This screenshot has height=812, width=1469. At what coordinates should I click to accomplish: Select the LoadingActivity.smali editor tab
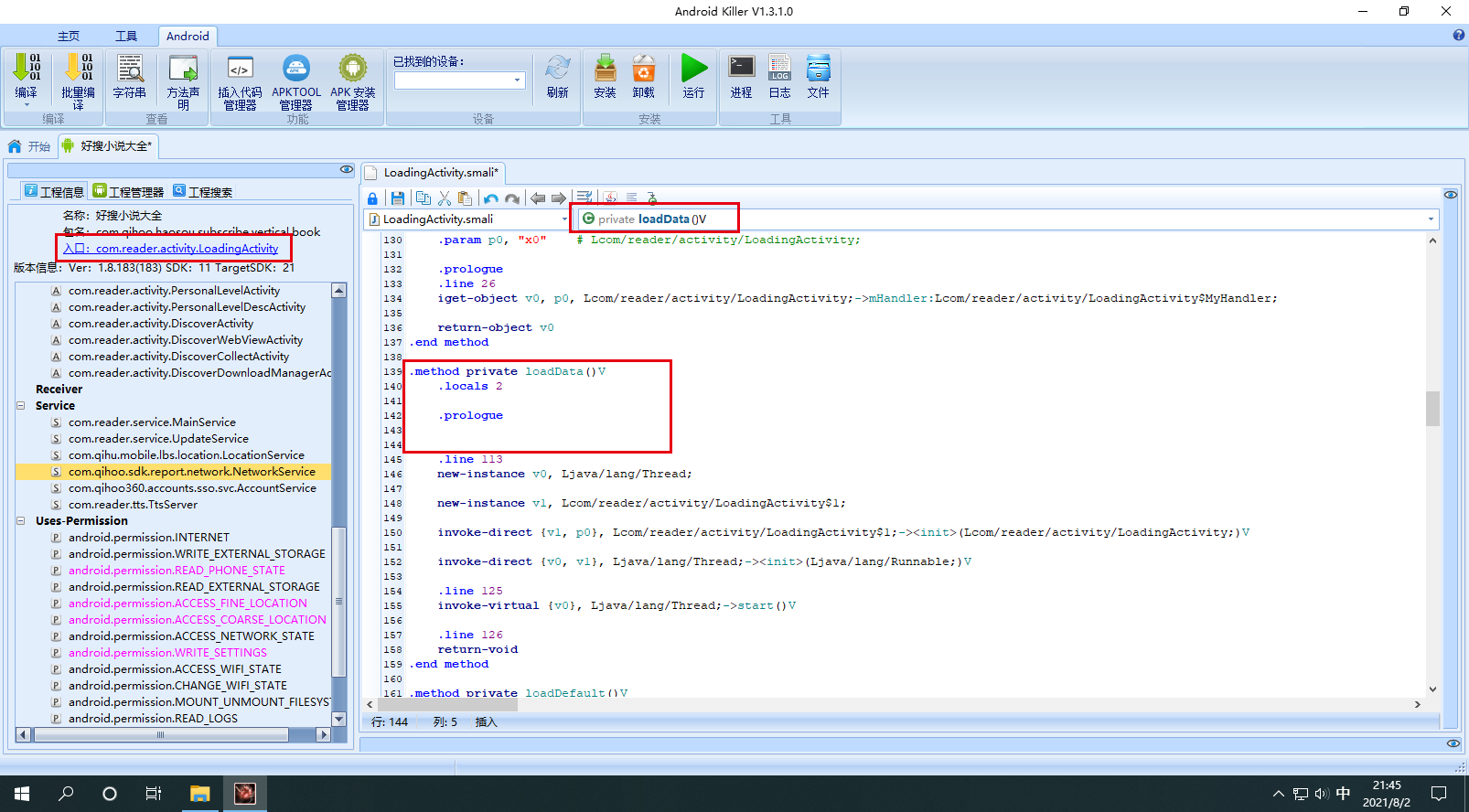pyautogui.click(x=433, y=173)
